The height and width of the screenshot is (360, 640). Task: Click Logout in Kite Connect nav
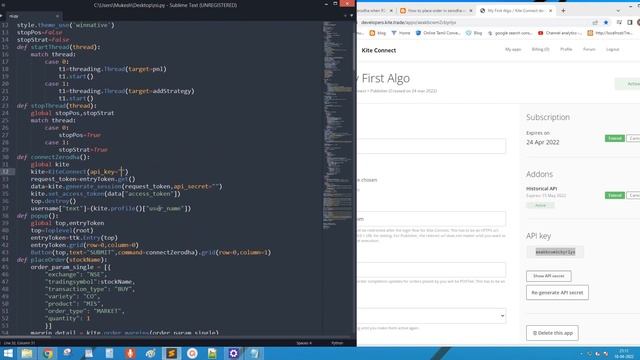click(612, 49)
